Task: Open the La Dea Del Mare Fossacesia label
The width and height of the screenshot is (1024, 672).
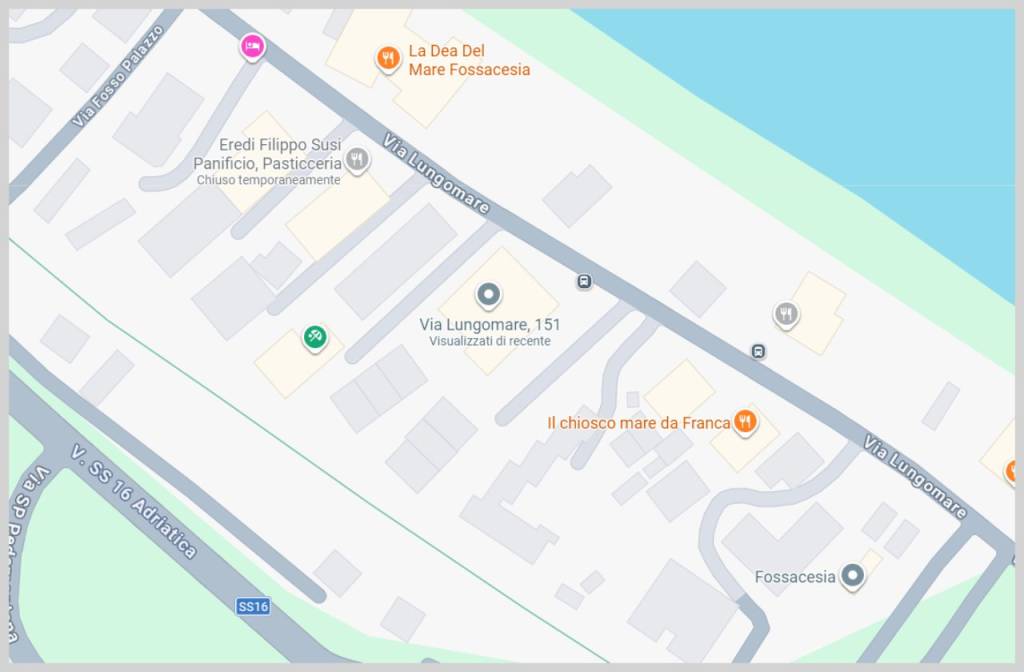Action: click(x=469, y=60)
